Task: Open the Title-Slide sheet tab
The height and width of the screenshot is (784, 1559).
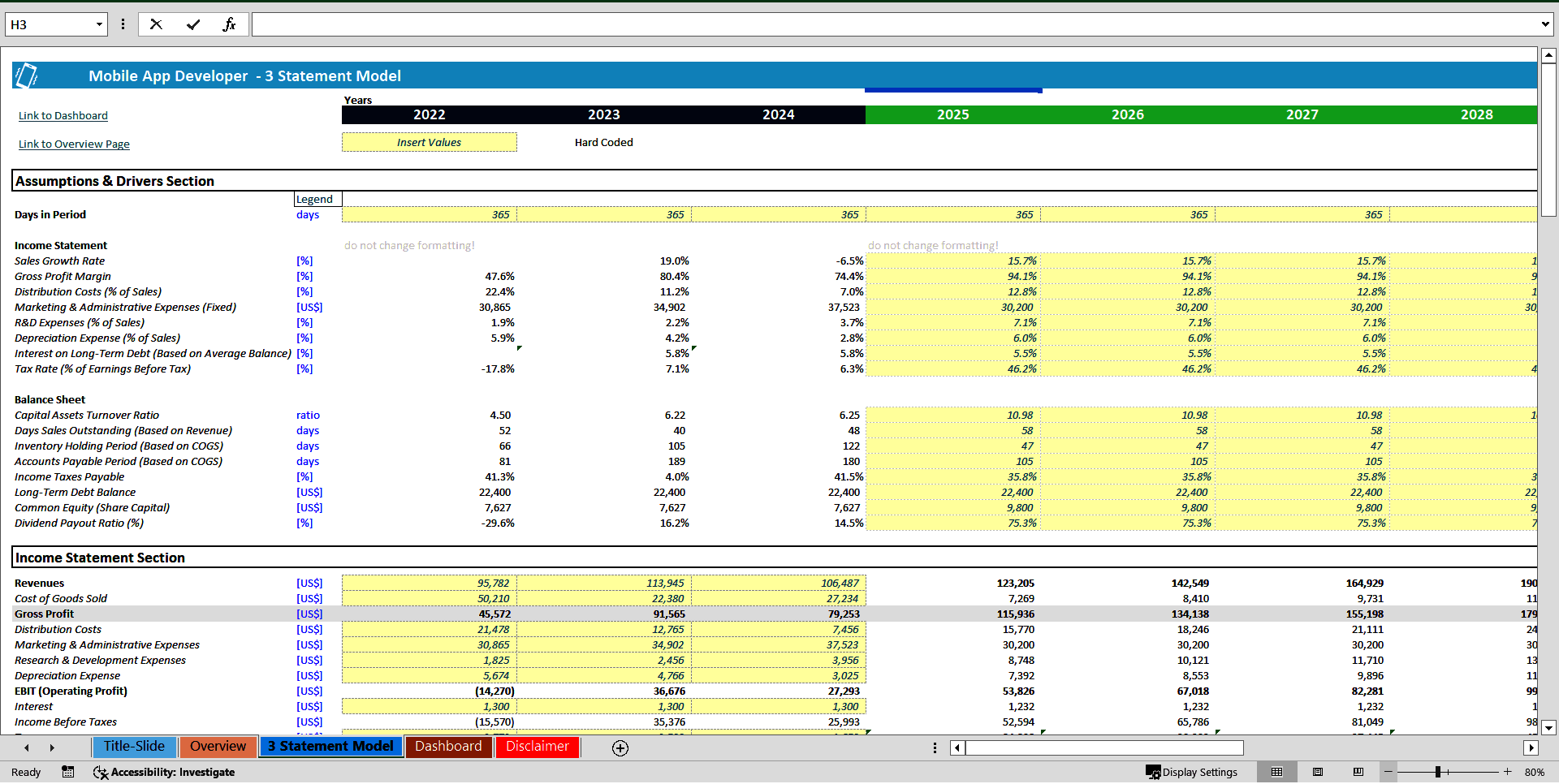Action: coord(134,747)
